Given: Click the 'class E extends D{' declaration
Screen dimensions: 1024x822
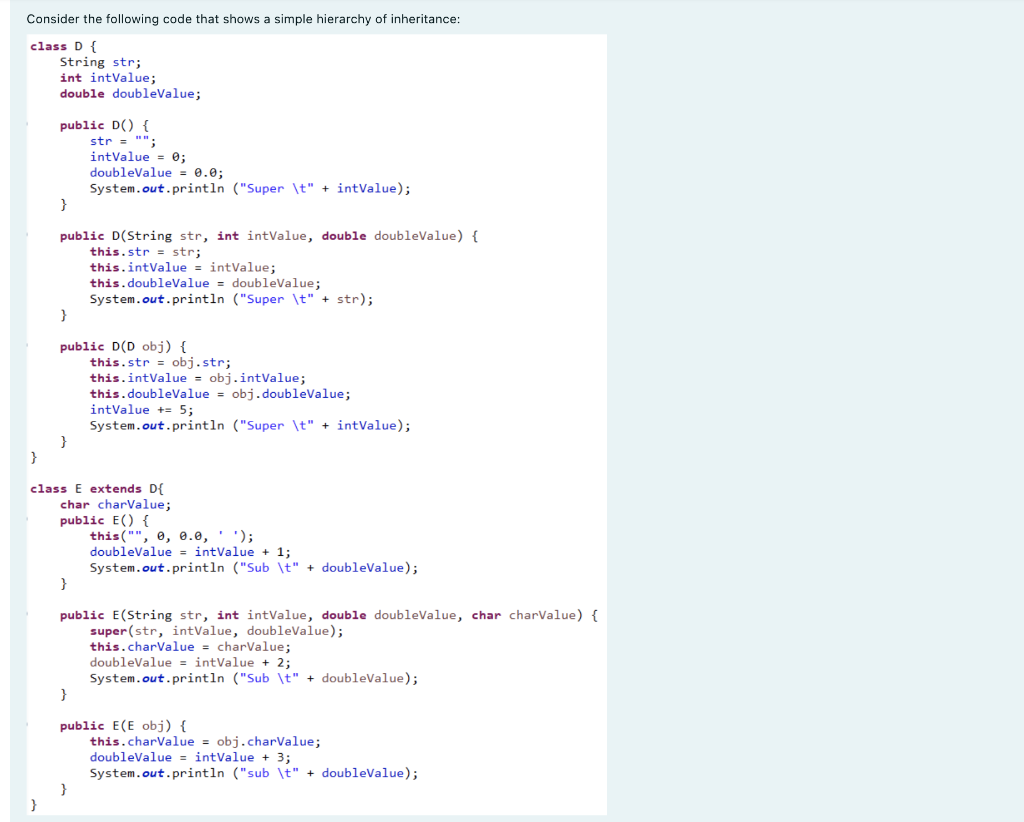Looking at the screenshot, I should coord(97,488).
